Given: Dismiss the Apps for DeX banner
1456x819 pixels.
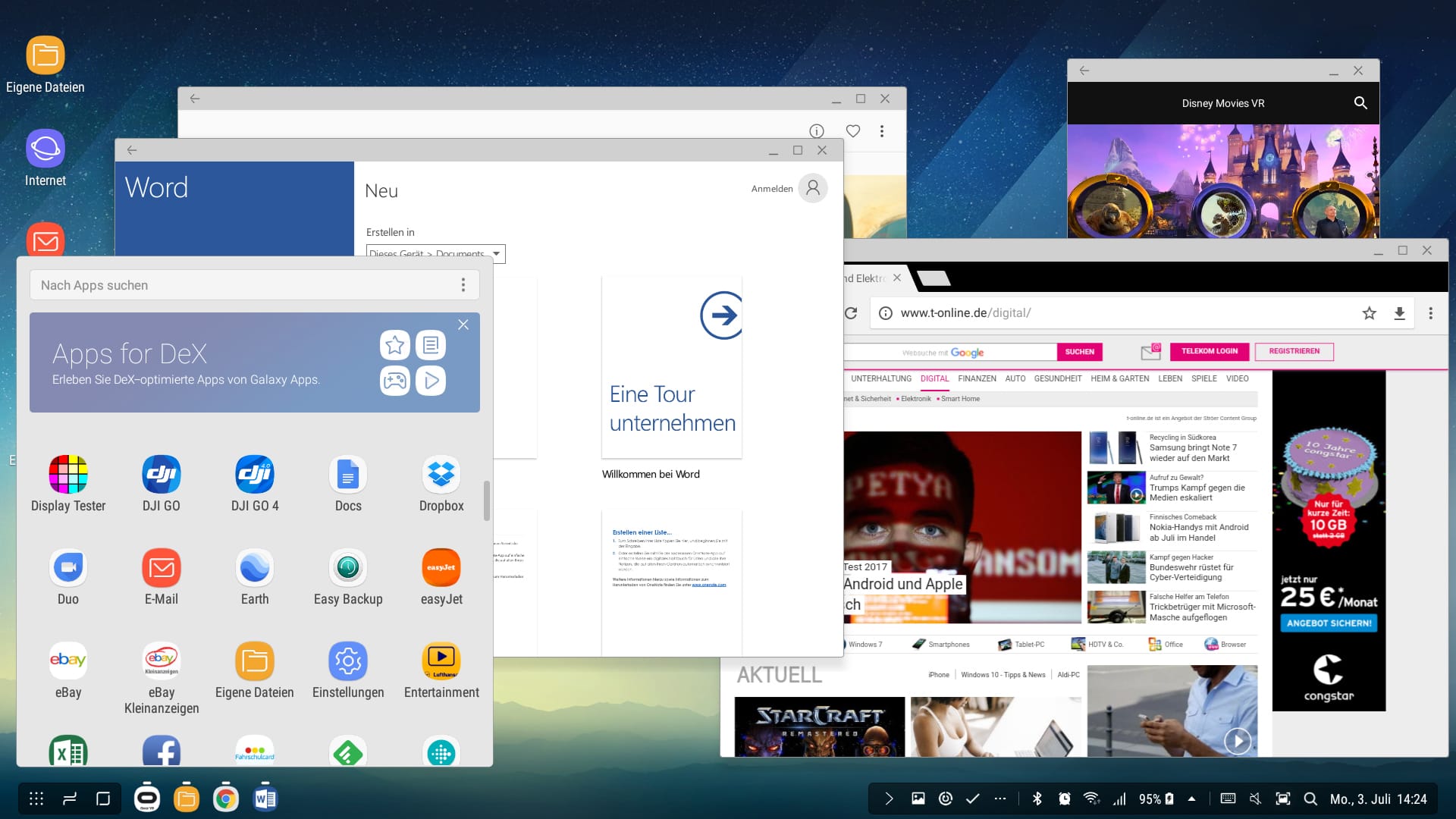Looking at the screenshot, I should pyautogui.click(x=463, y=325).
